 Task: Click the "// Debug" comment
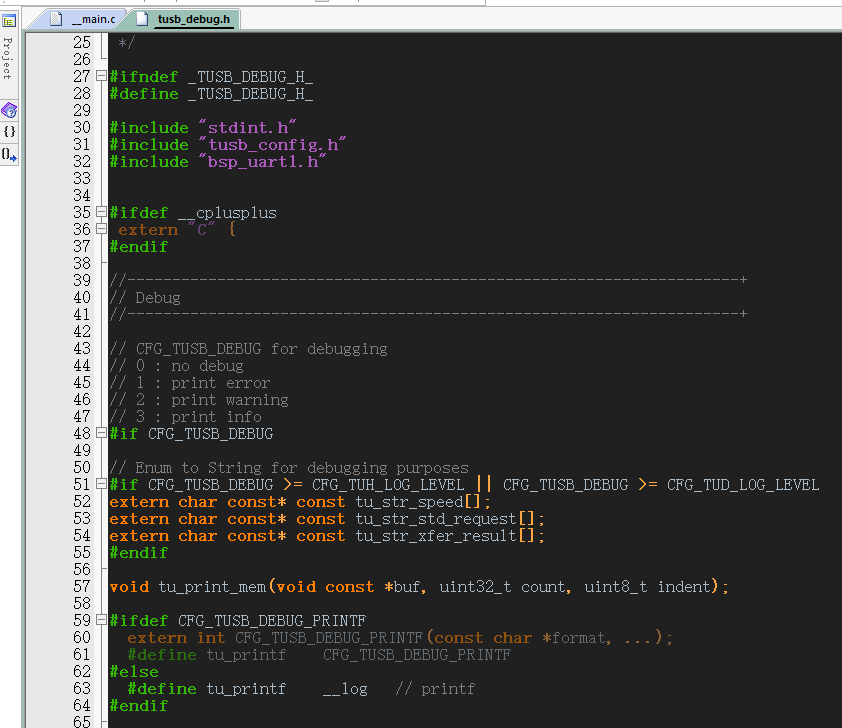[145, 298]
